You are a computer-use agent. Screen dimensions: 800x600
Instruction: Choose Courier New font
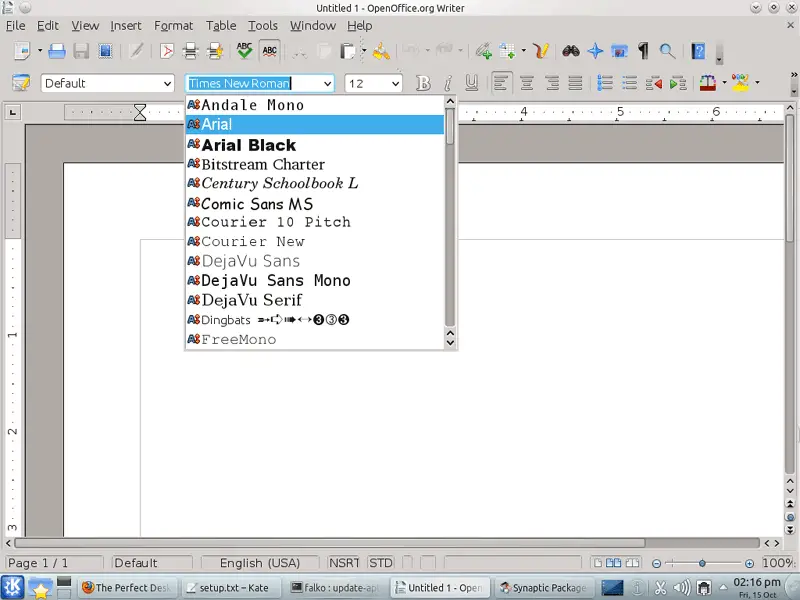[x=315, y=241]
